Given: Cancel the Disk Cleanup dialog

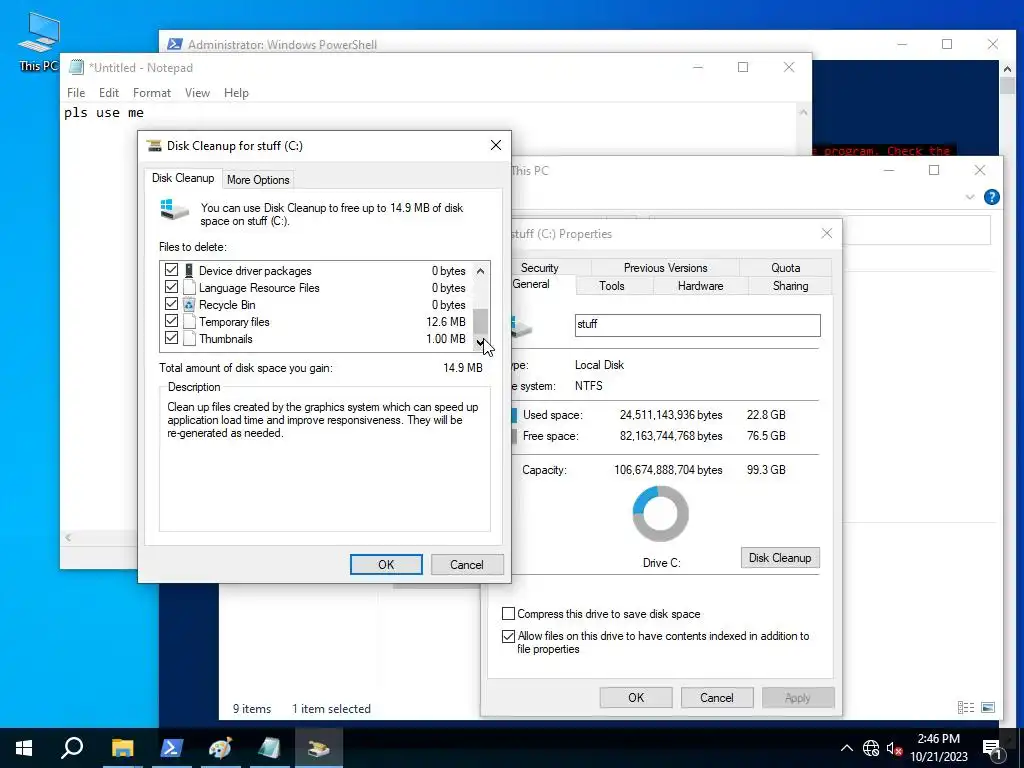Looking at the screenshot, I should [466, 564].
